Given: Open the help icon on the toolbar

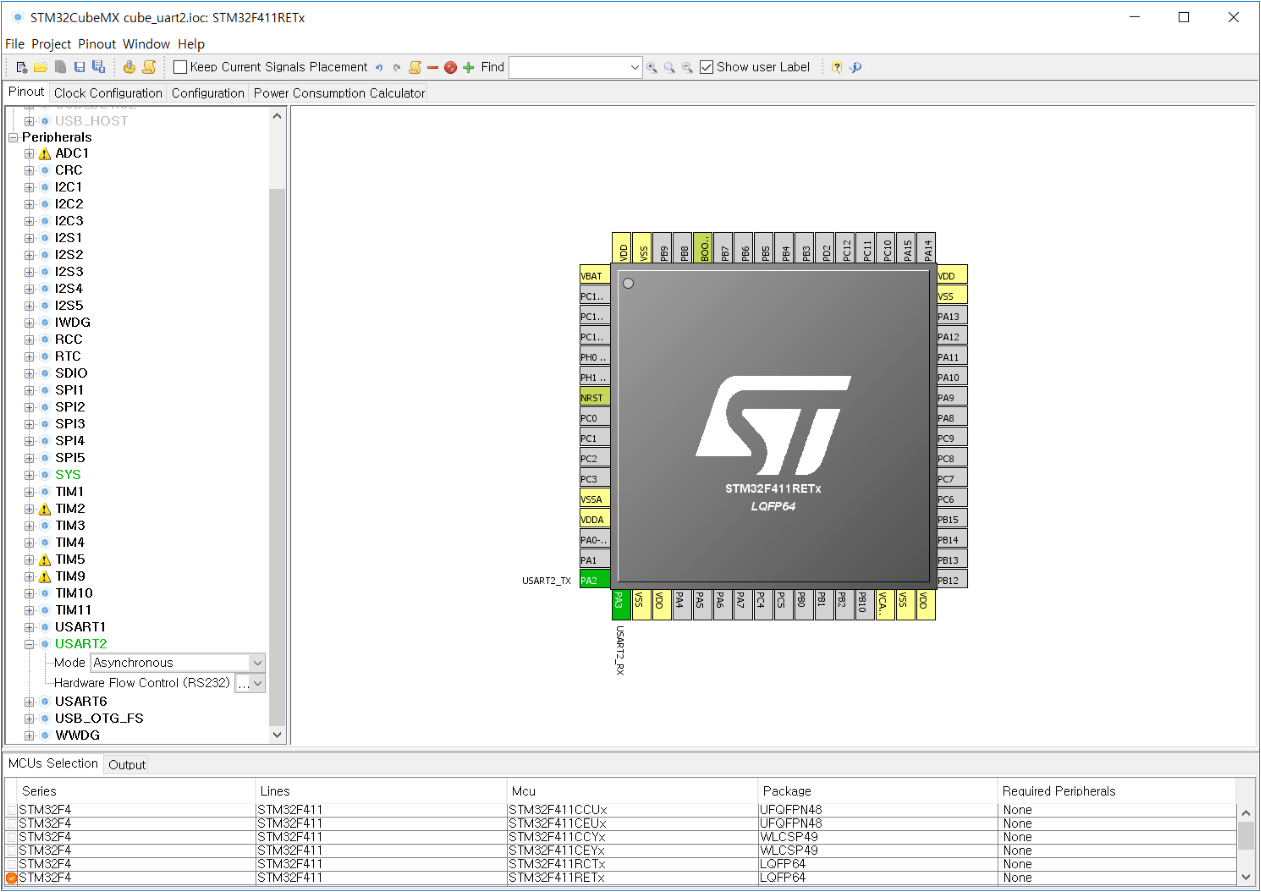Looking at the screenshot, I should pos(838,67).
